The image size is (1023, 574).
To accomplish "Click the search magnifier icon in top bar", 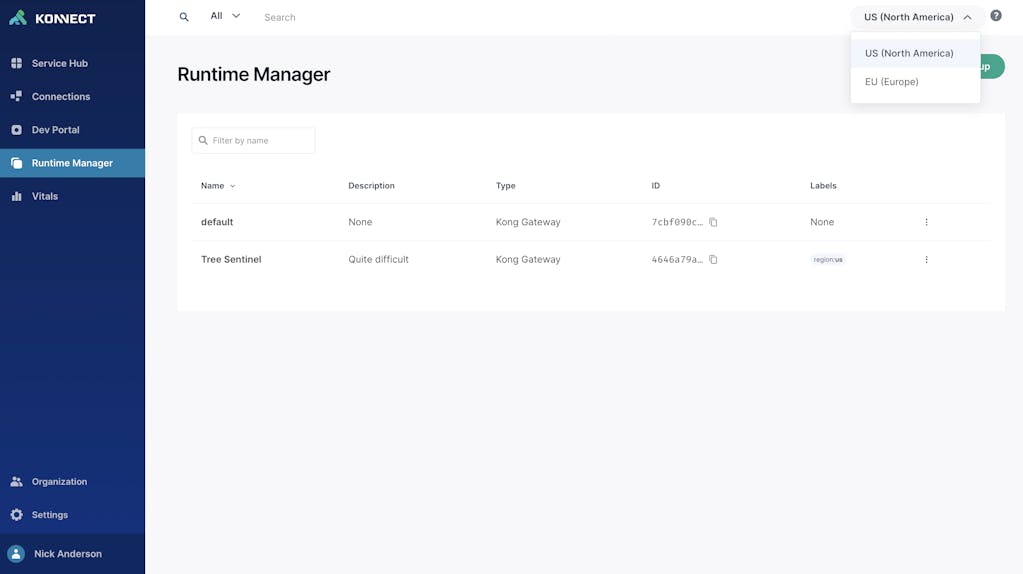I will click(x=184, y=17).
